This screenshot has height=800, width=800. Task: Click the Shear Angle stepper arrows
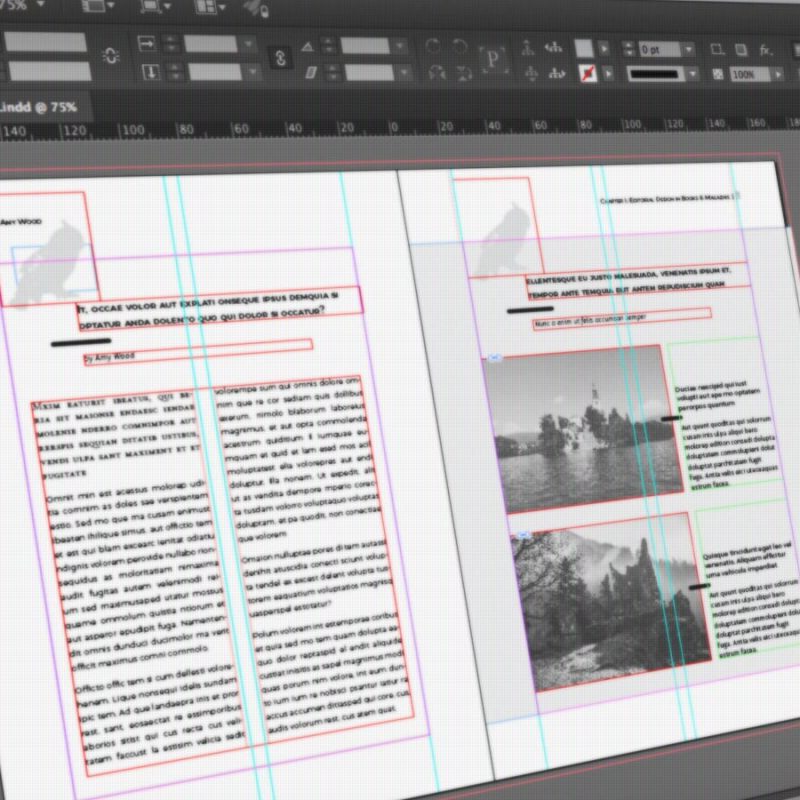[332, 72]
